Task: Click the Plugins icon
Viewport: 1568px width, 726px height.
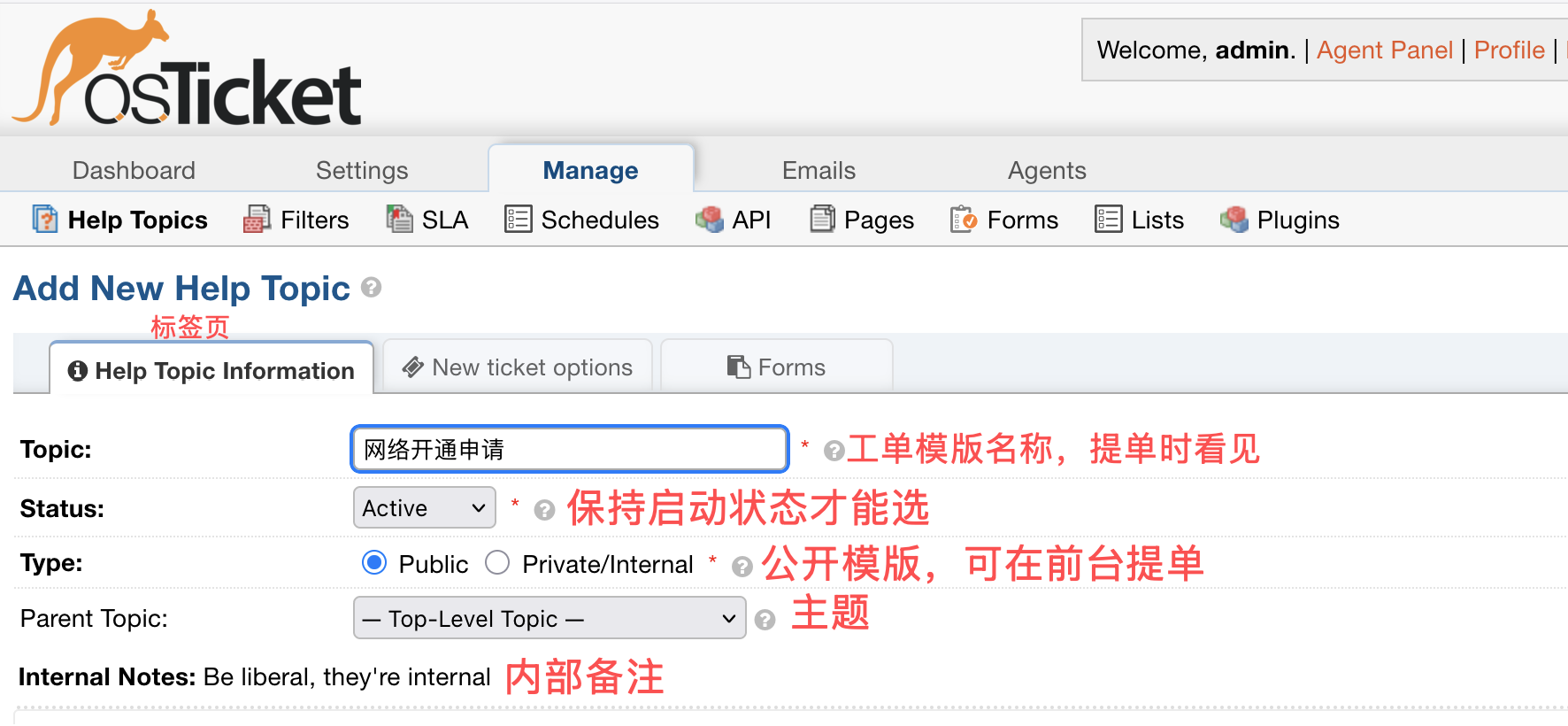Action: [1234, 219]
